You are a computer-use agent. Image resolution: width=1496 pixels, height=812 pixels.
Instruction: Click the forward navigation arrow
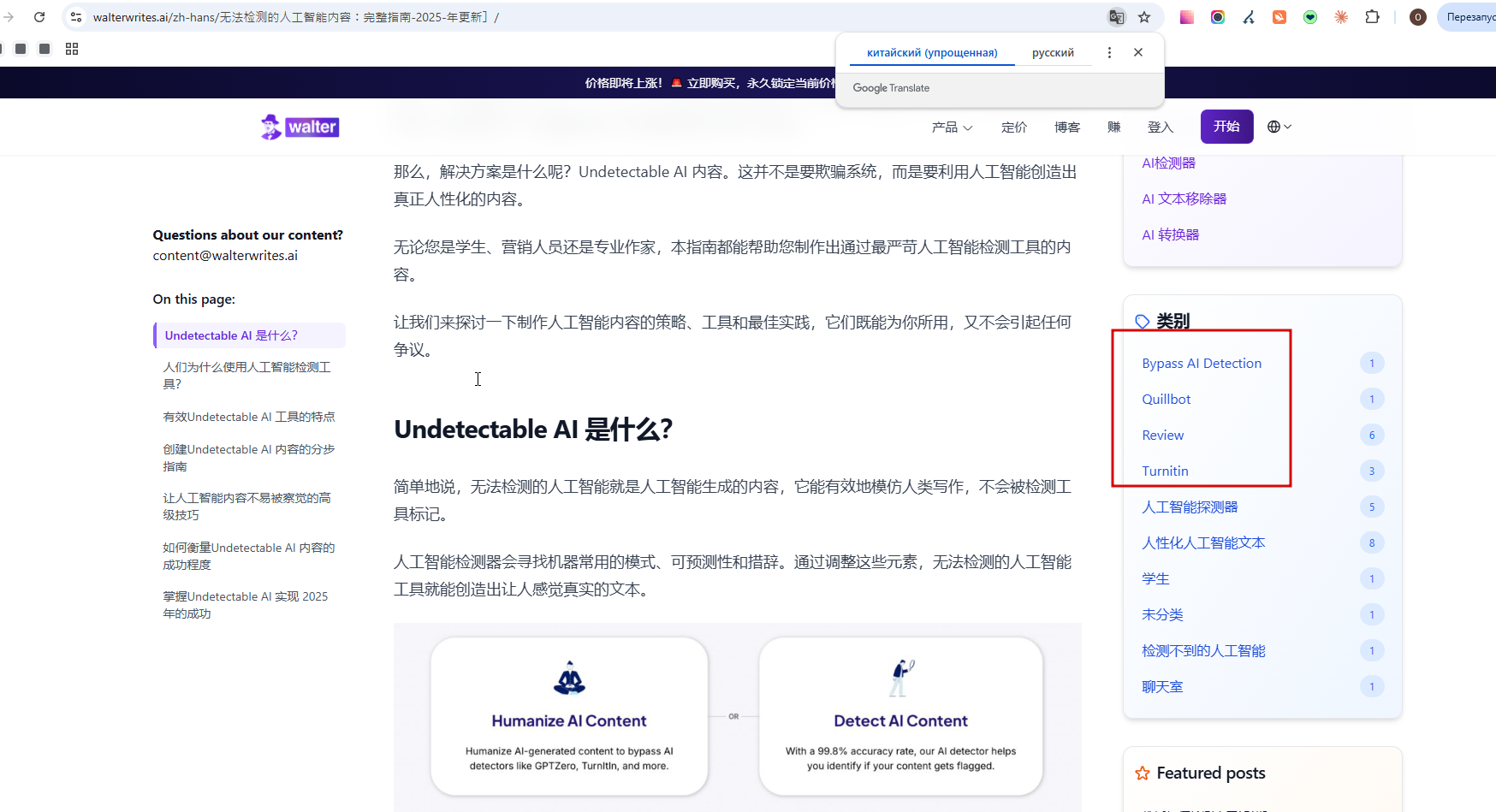(x=9, y=17)
